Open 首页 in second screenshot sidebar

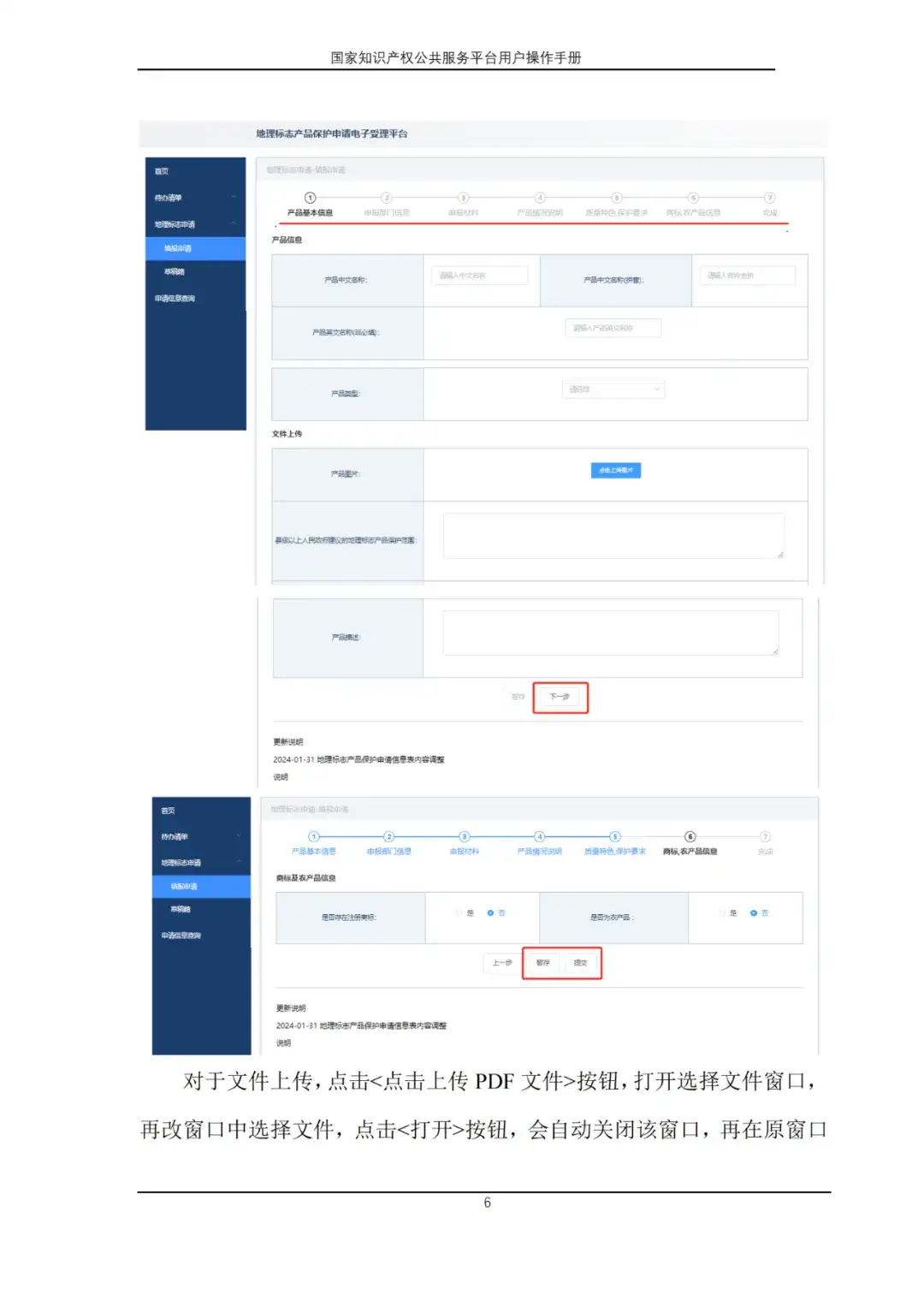pyautogui.click(x=169, y=811)
